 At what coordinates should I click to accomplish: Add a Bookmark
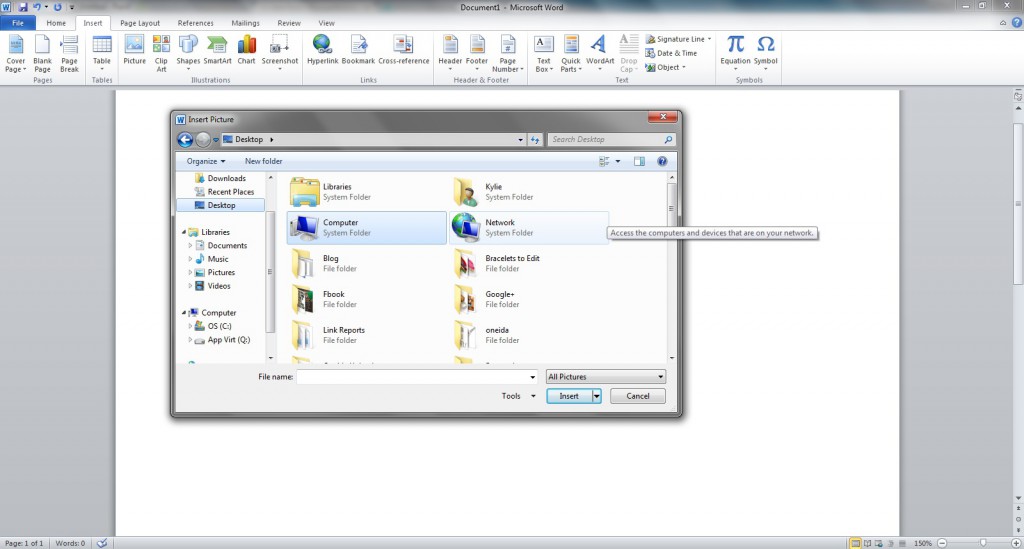click(358, 50)
